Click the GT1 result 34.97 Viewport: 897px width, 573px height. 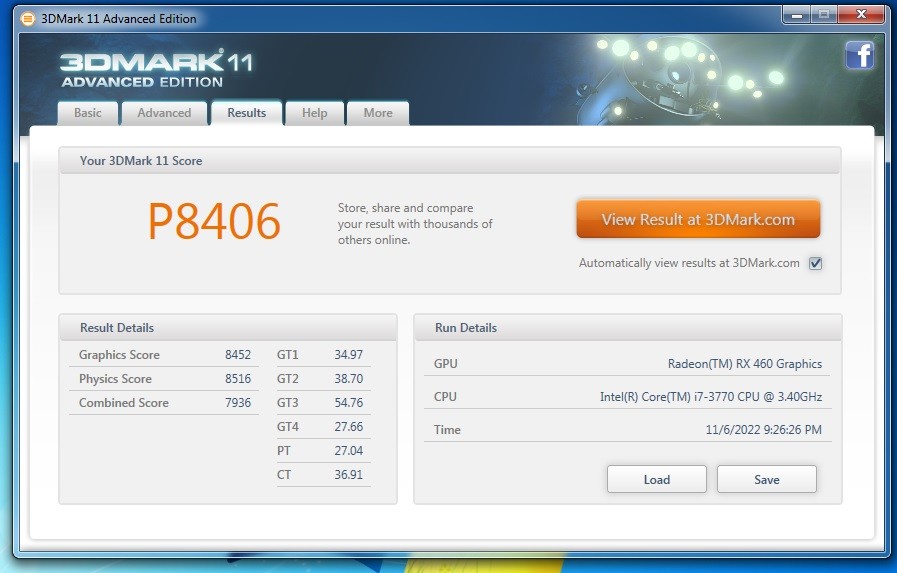348,355
